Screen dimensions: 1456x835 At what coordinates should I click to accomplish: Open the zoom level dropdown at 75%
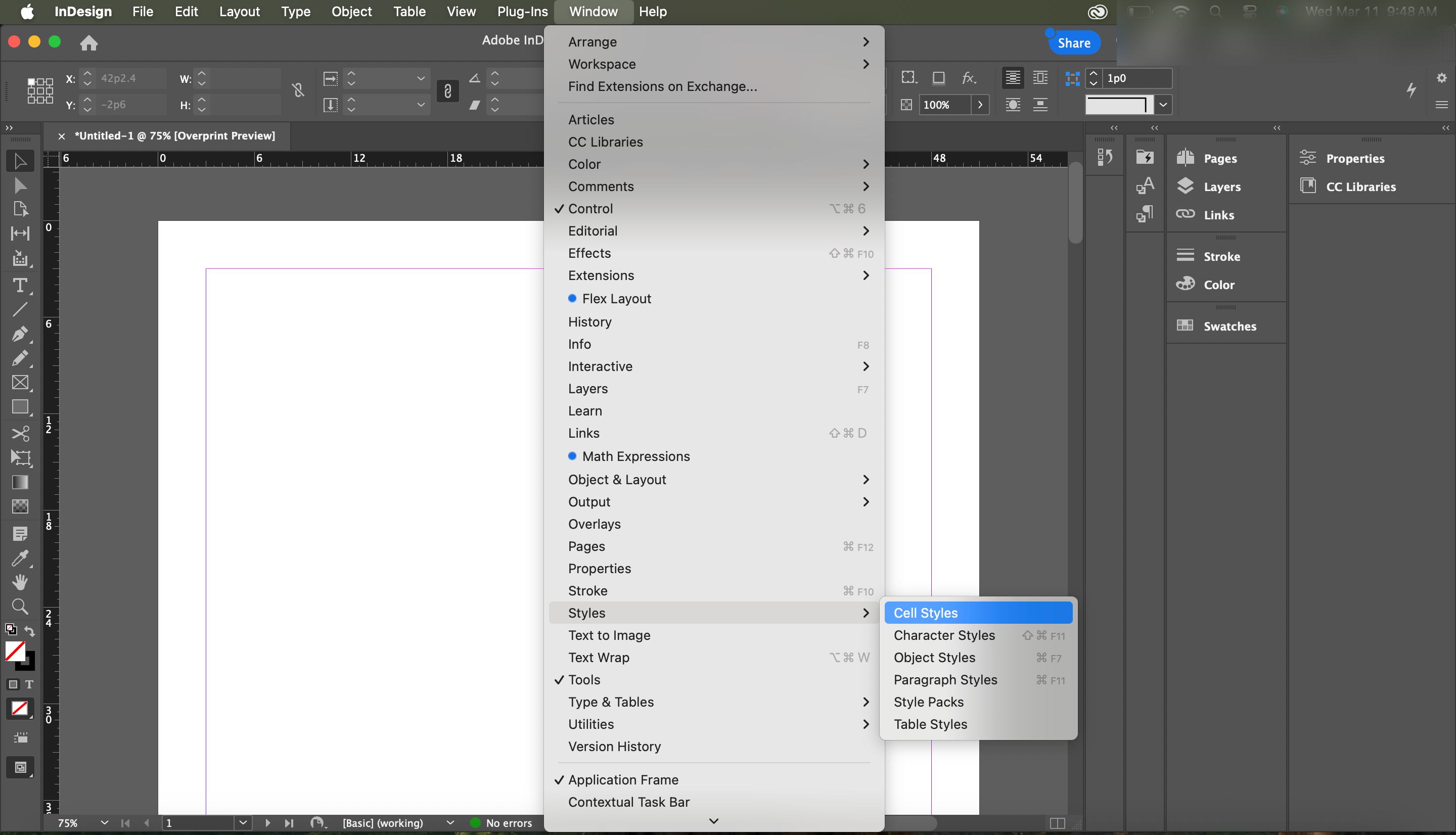104,822
